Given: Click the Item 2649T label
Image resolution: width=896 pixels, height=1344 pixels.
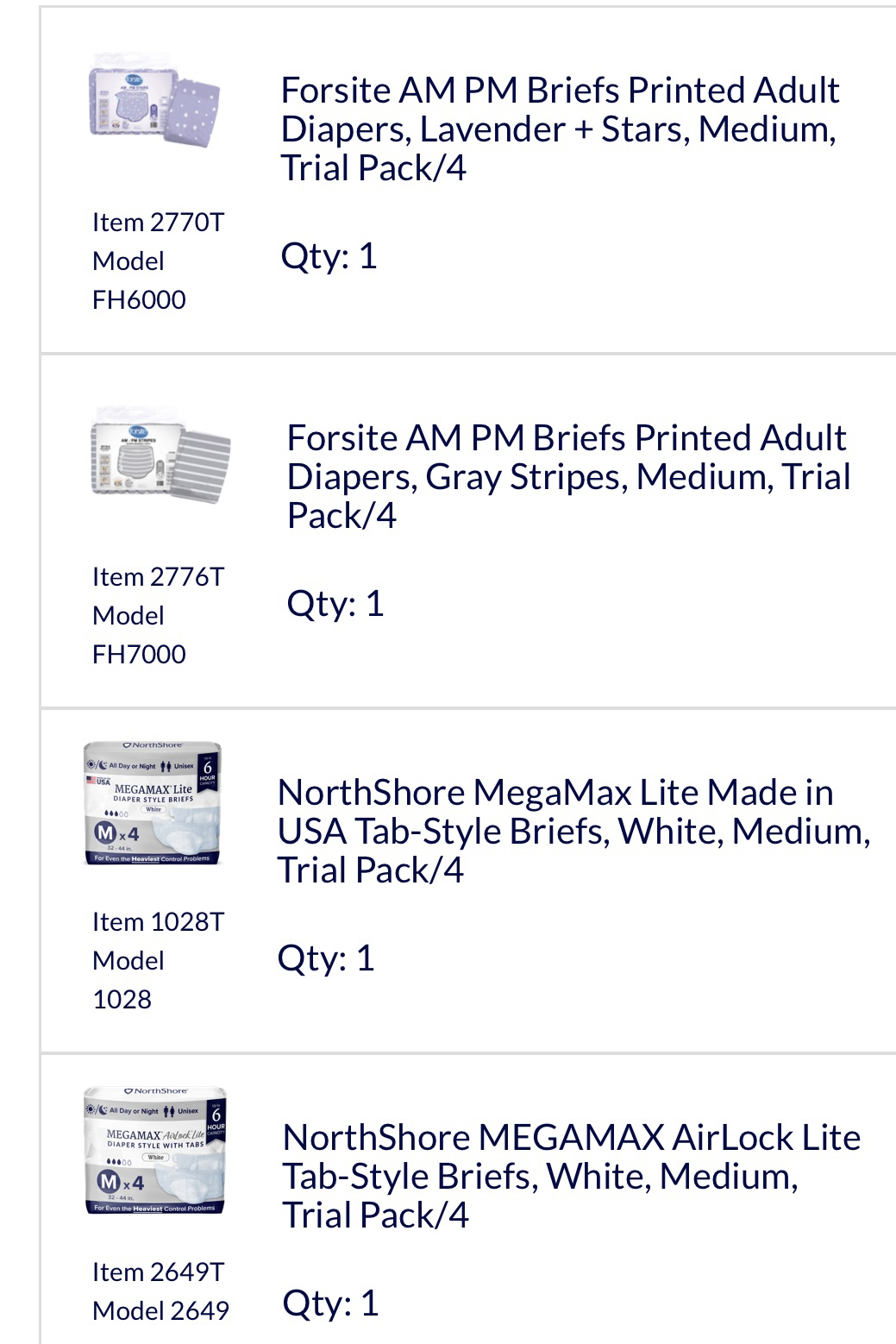Looking at the screenshot, I should pos(158,1272).
